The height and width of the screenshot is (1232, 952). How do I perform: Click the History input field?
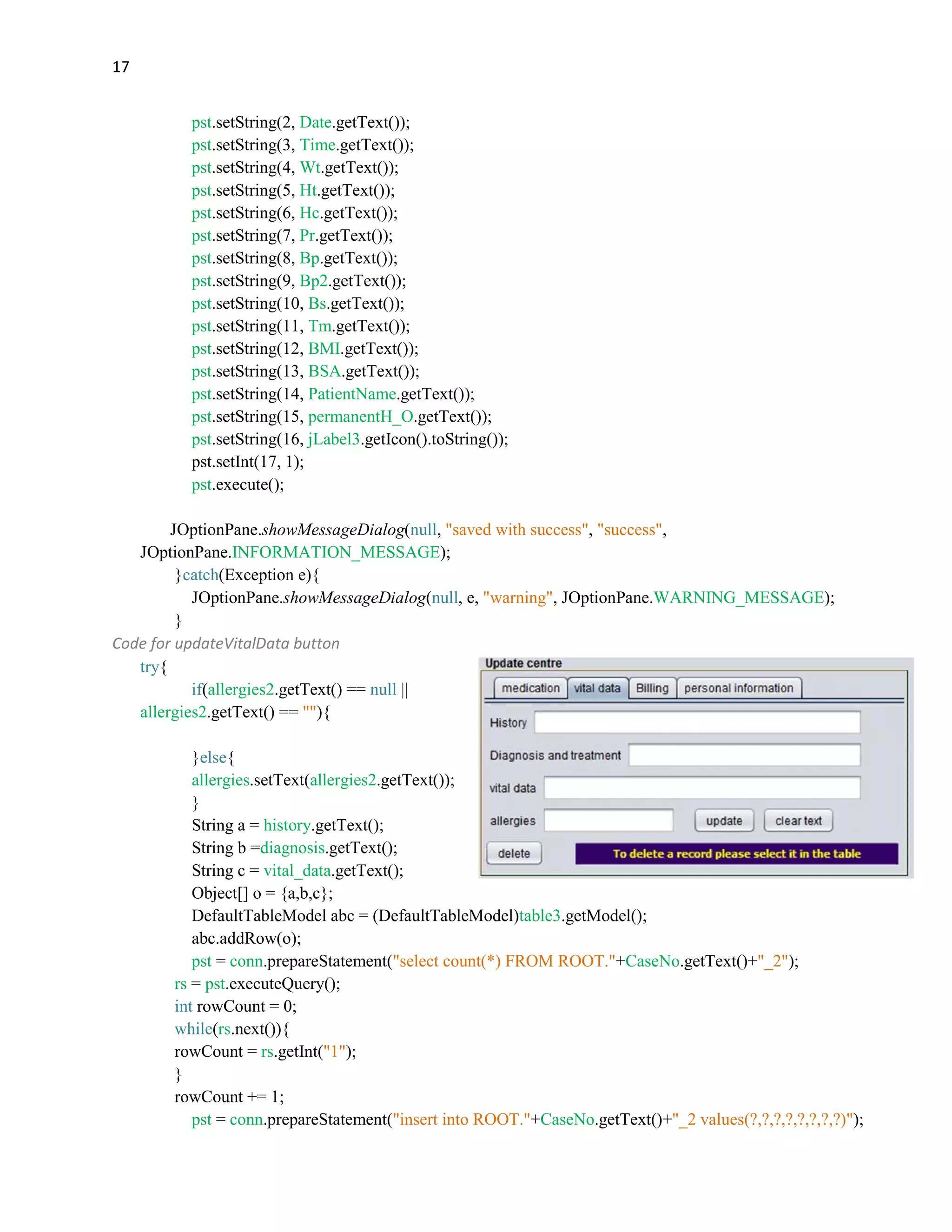[697, 722]
